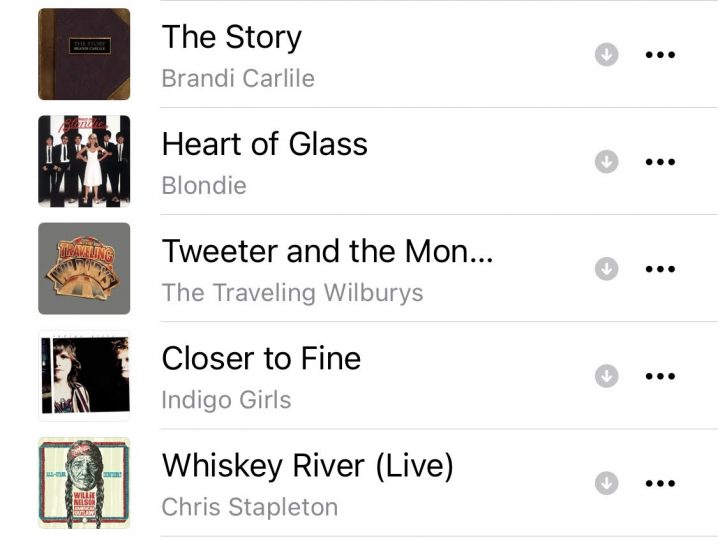Tap Blondie album cover thumbnail
This screenshot has width=718, height=539.
84,161
